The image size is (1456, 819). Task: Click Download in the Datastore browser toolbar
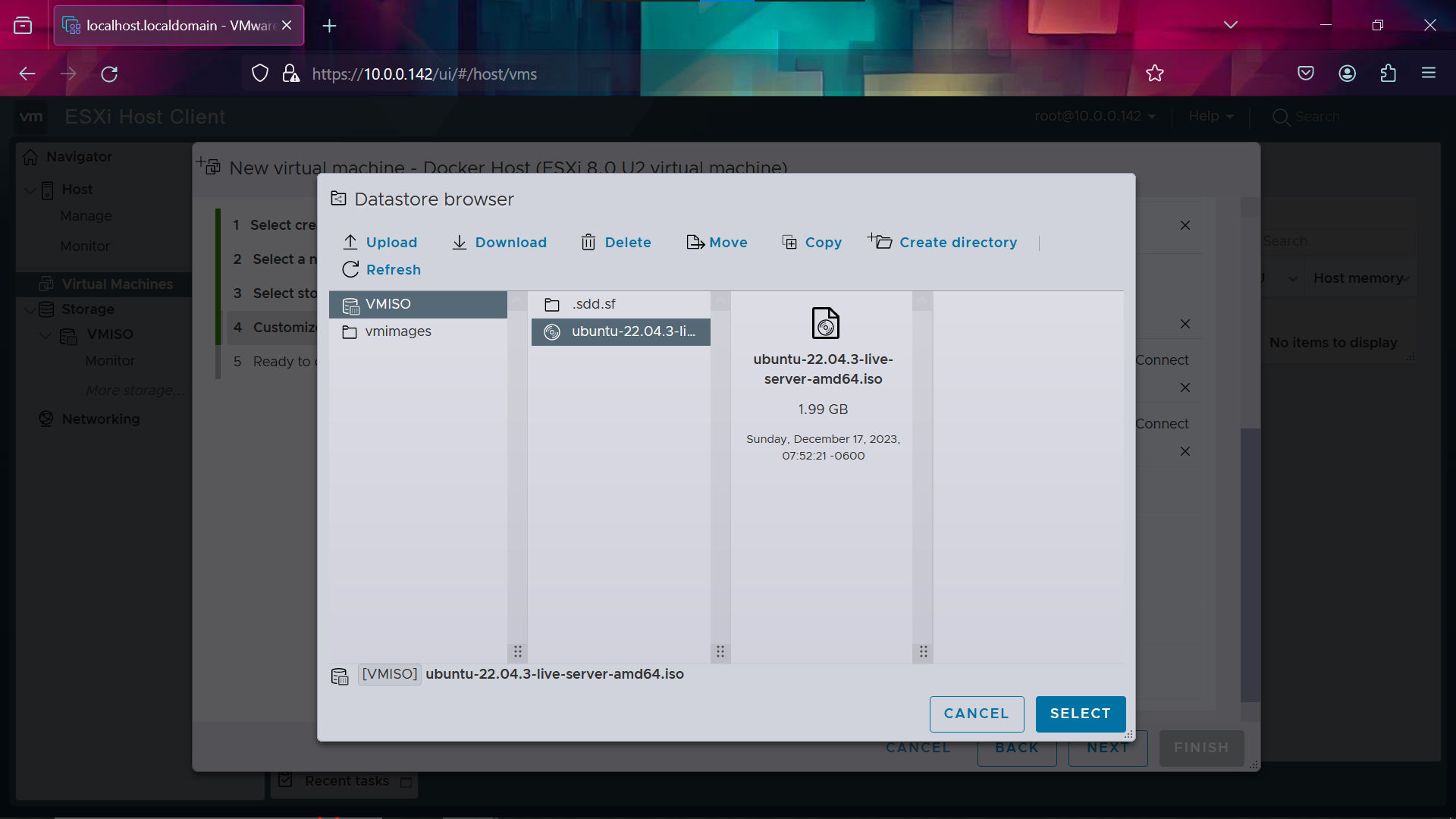pyautogui.click(x=499, y=243)
